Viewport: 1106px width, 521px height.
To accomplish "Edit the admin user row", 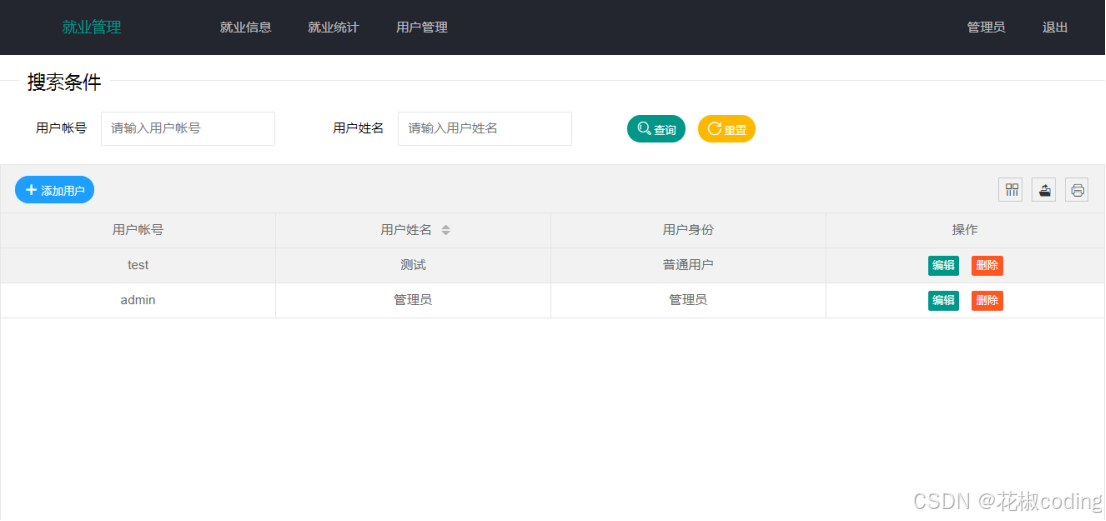I will (943, 300).
